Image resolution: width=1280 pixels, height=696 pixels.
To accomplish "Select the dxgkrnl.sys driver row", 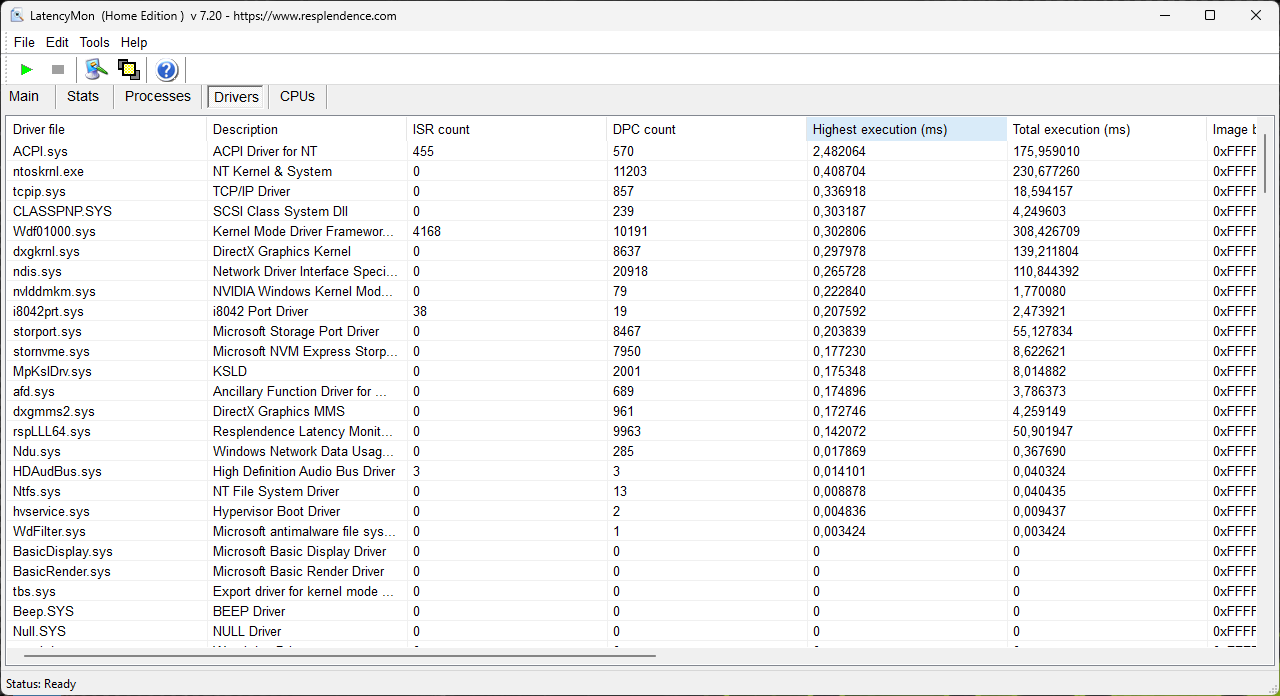I will (632, 251).
